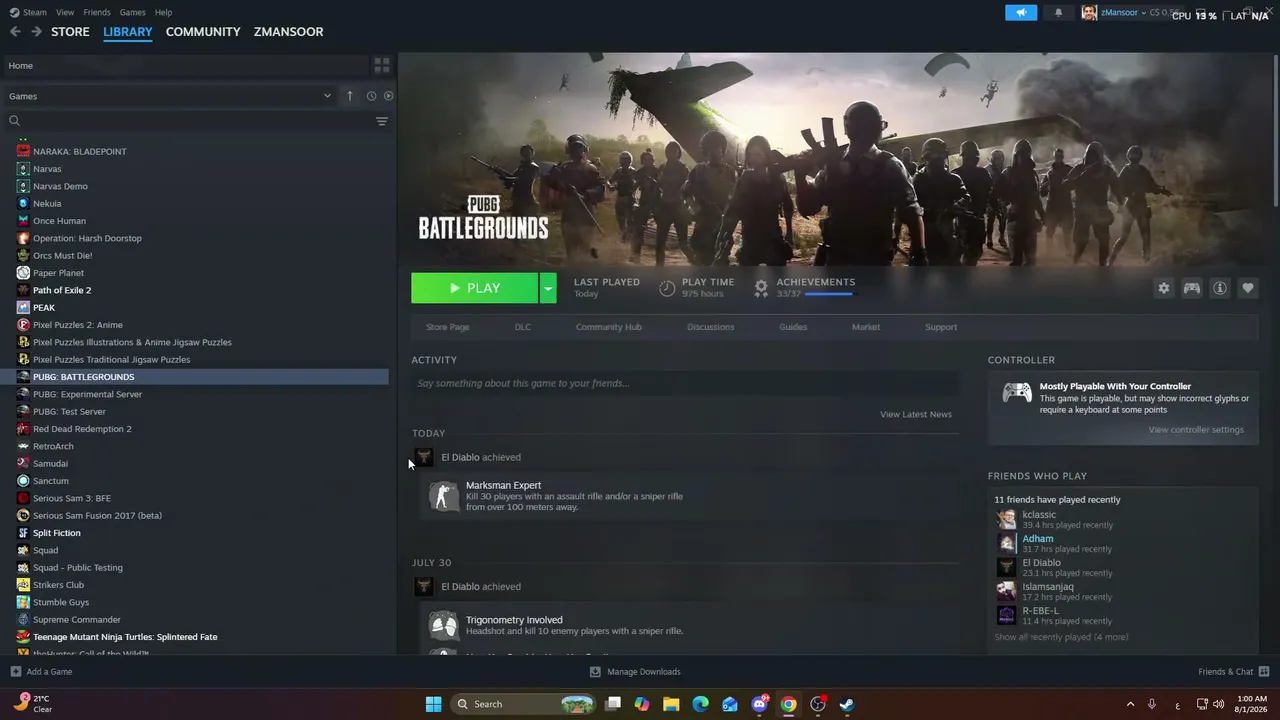Open the PUBG Market link

(x=866, y=327)
